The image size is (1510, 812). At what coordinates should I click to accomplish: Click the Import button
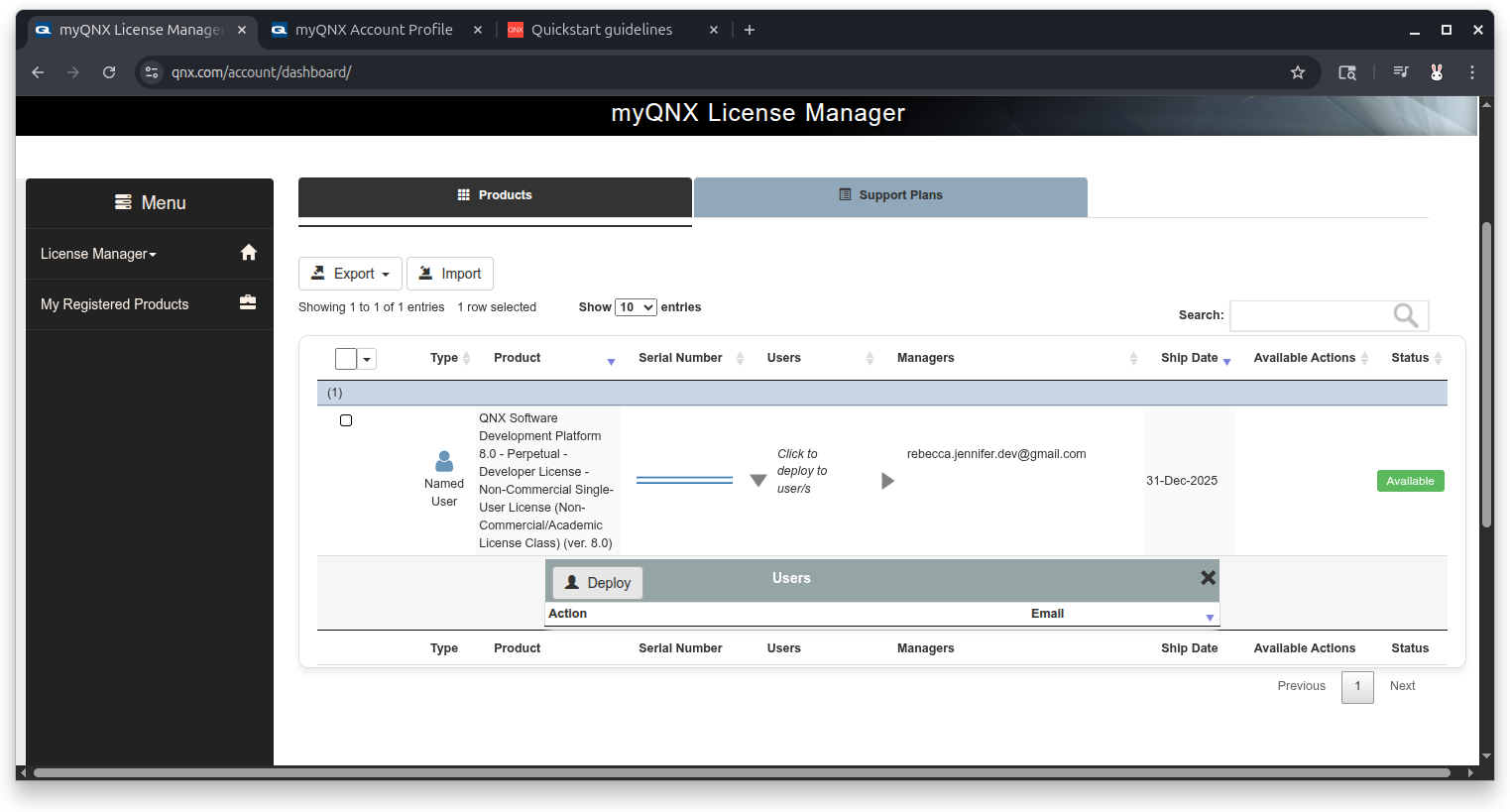[450, 274]
